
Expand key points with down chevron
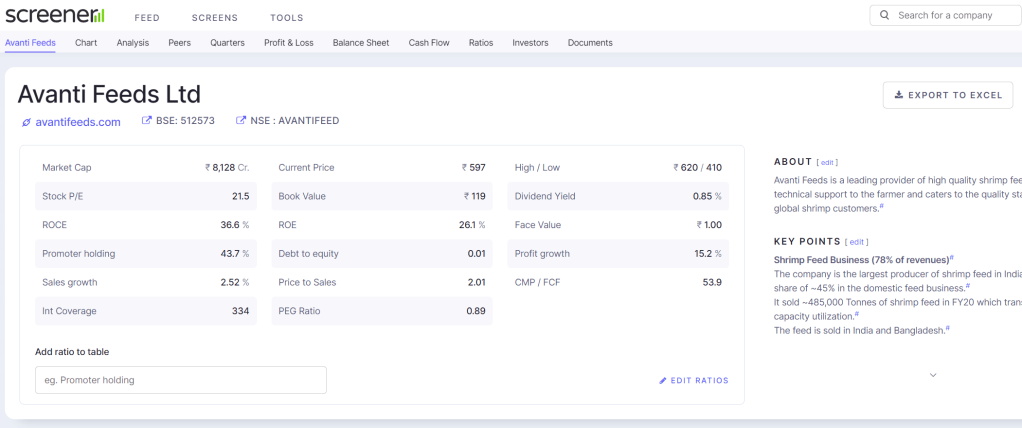933,375
